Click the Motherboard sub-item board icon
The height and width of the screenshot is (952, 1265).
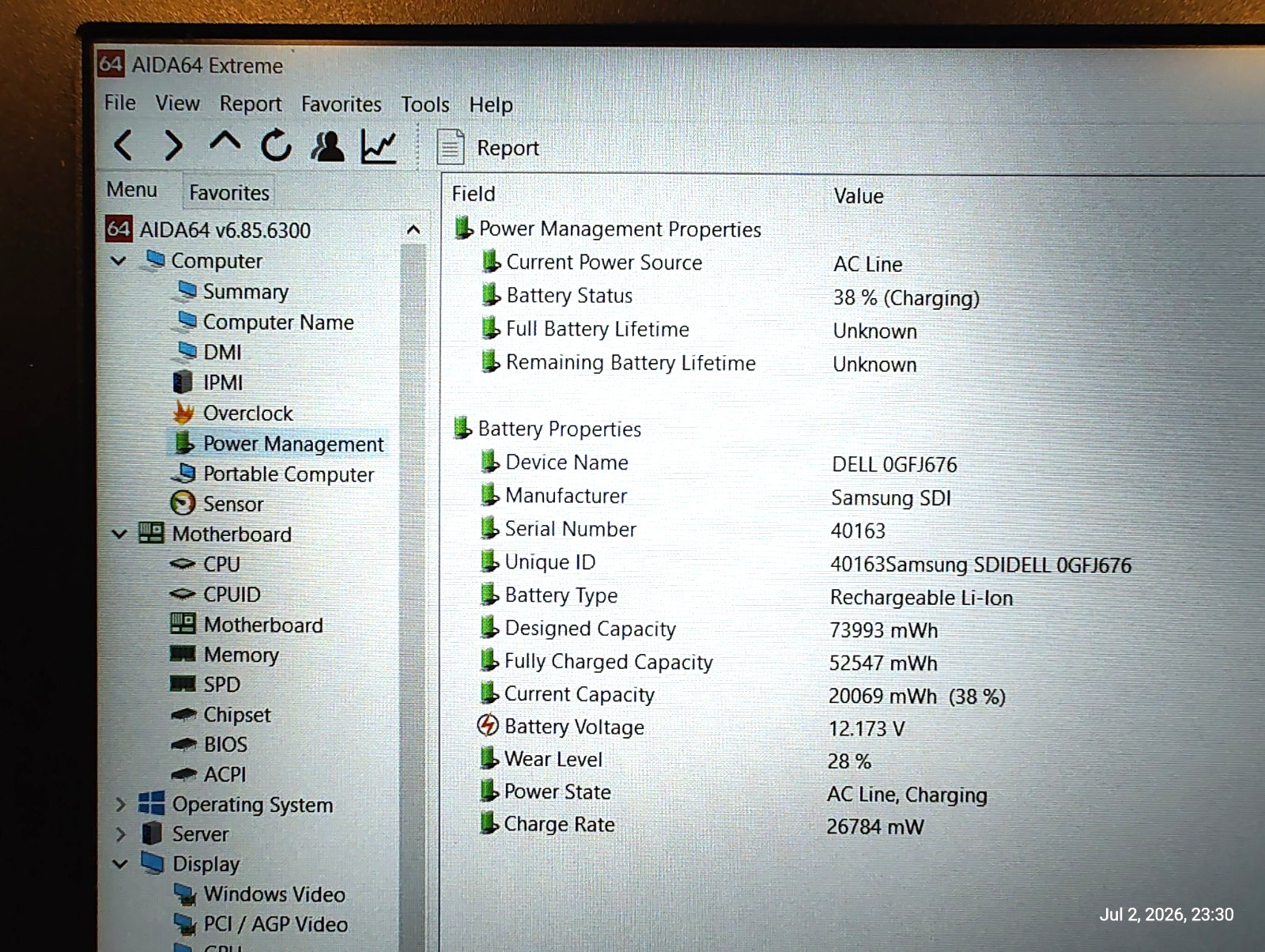click(x=183, y=625)
